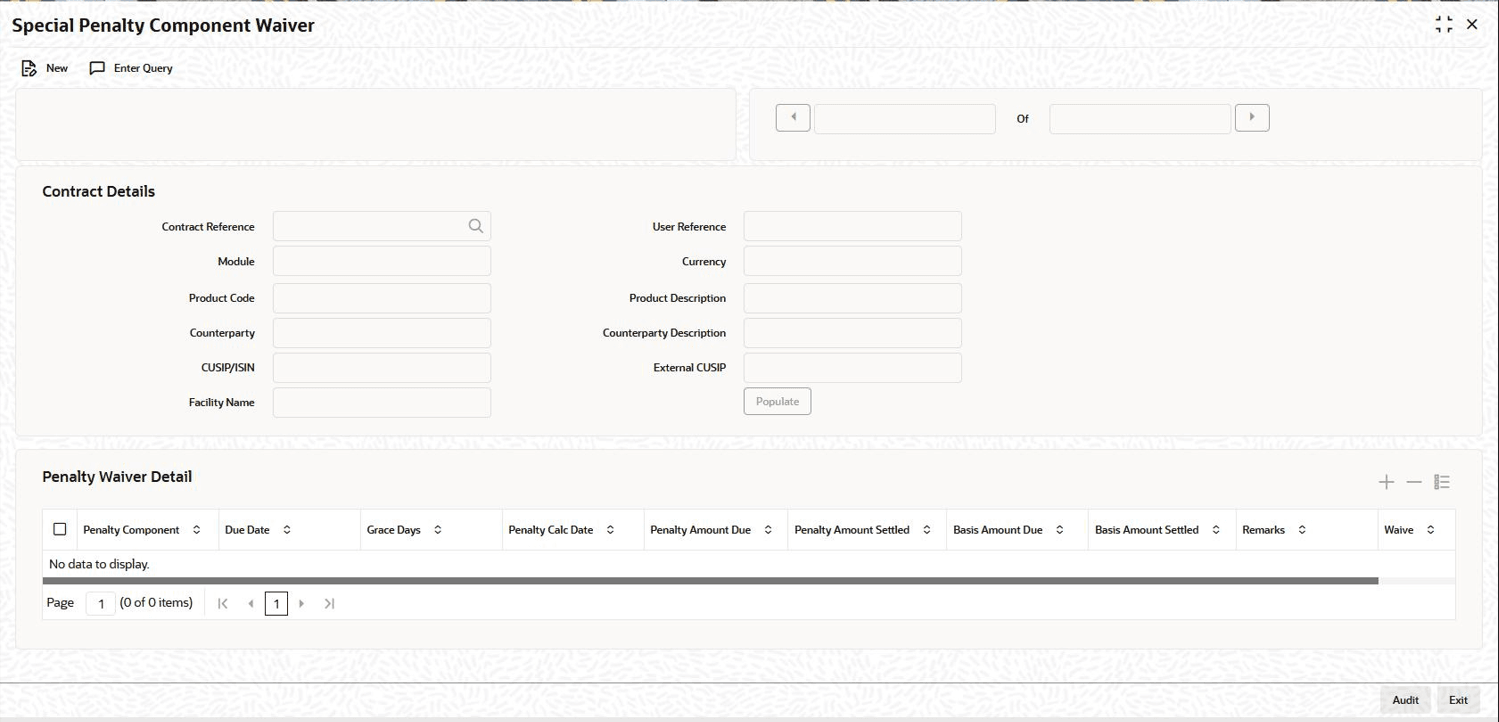Go to the previous record arrow button
The height and width of the screenshot is (722, 1499).
[793, 118]
